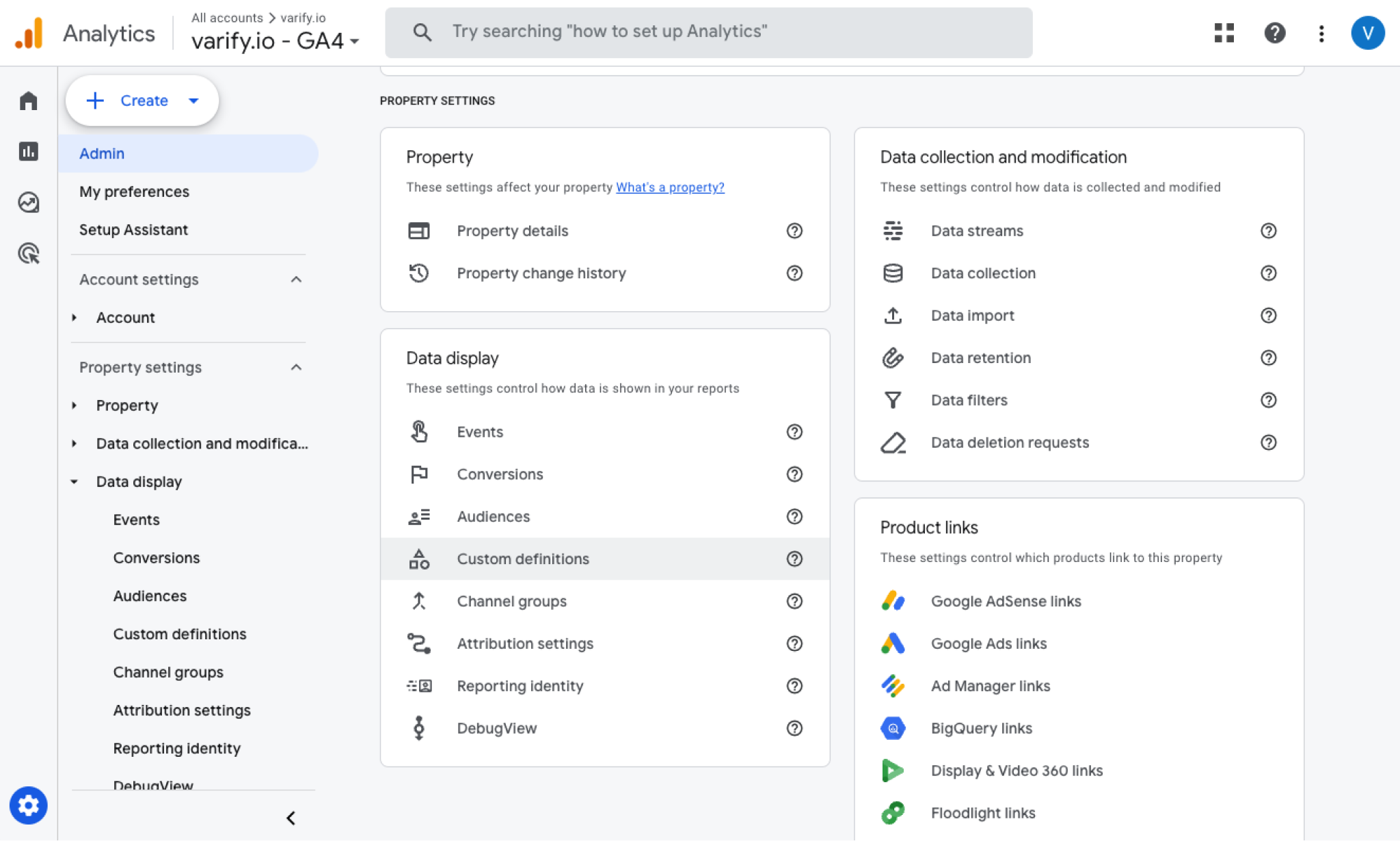Select Events under Data display in sidebar
This screenshot has height=841, width=1400.
pos(136,520)
